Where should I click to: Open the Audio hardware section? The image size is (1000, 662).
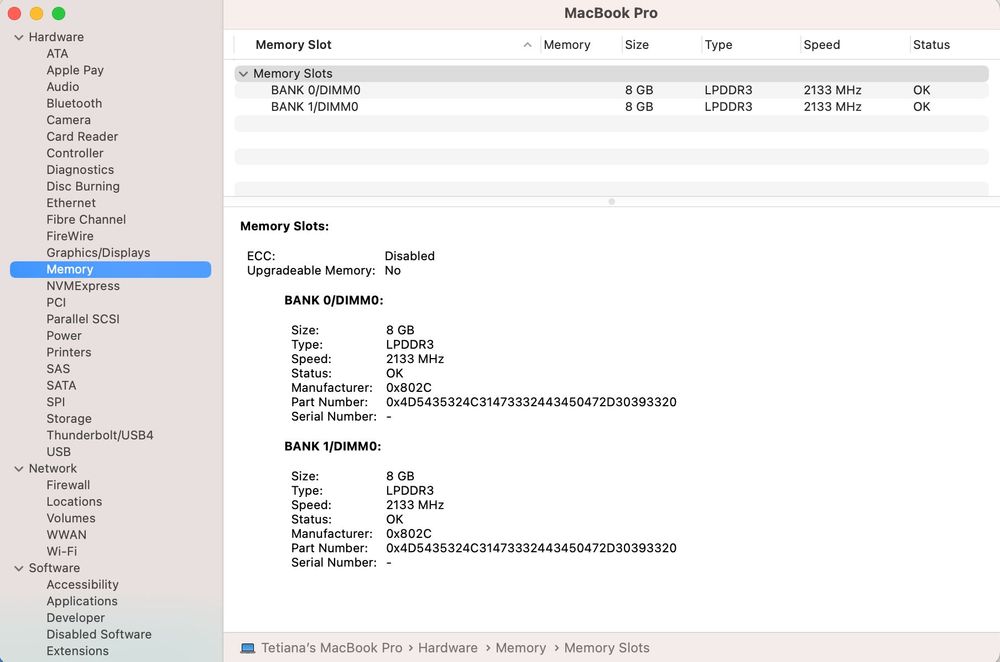(x=62, y=87)
